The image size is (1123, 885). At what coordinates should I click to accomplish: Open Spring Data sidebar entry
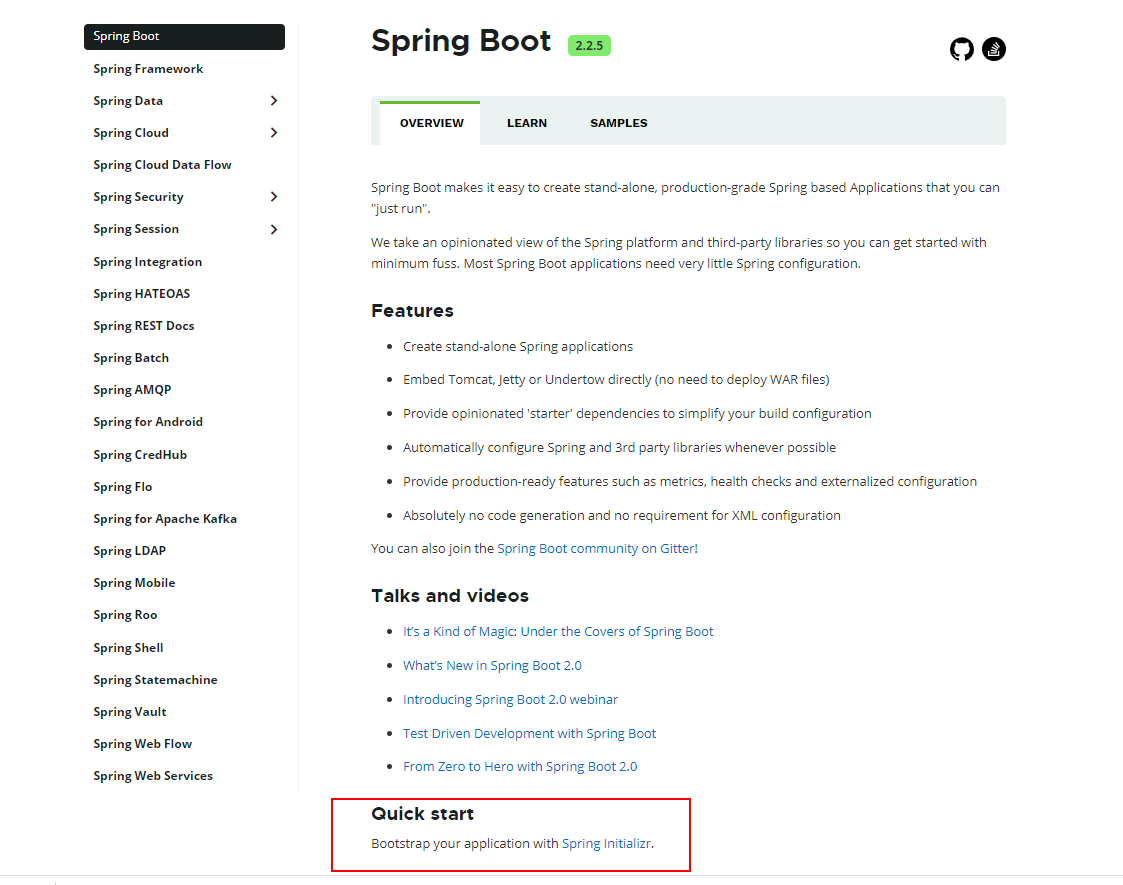(128, 101)
